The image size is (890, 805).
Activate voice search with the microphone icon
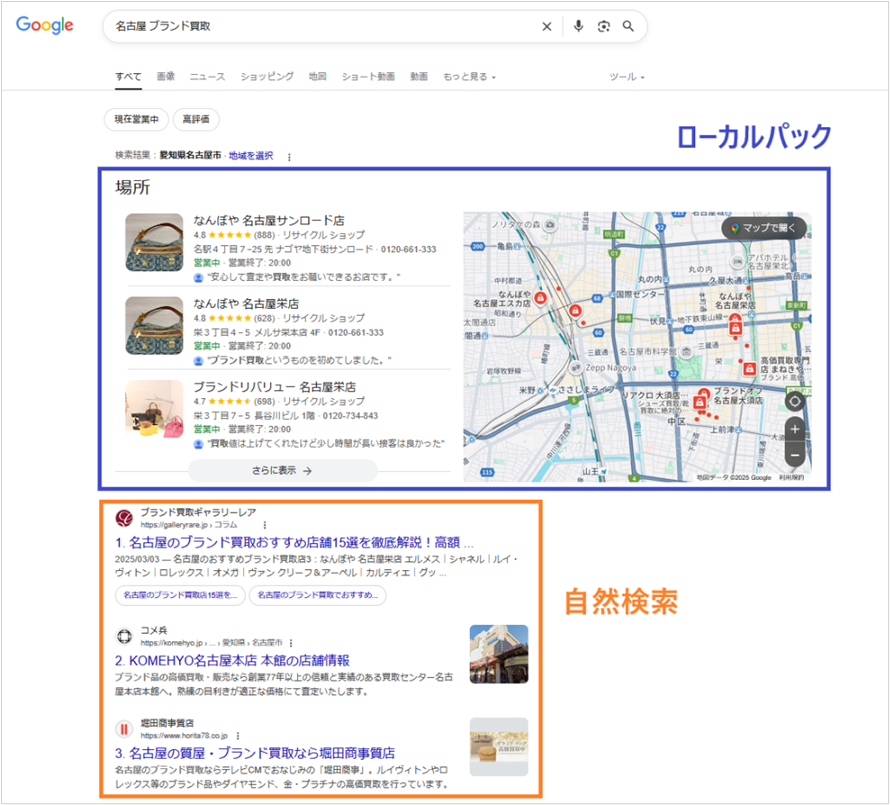[x=580, y=26]
